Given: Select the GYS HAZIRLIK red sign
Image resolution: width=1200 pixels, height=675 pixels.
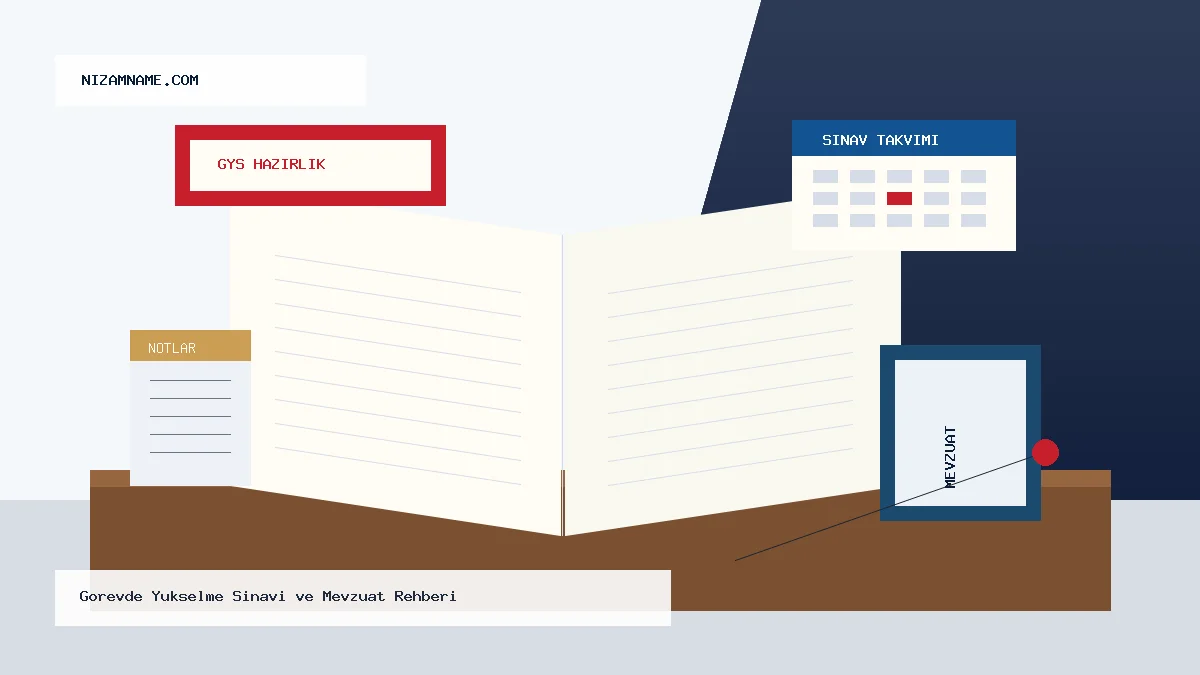Looking at the screenshot, I should pyautogui.click(x=310, y=165).
